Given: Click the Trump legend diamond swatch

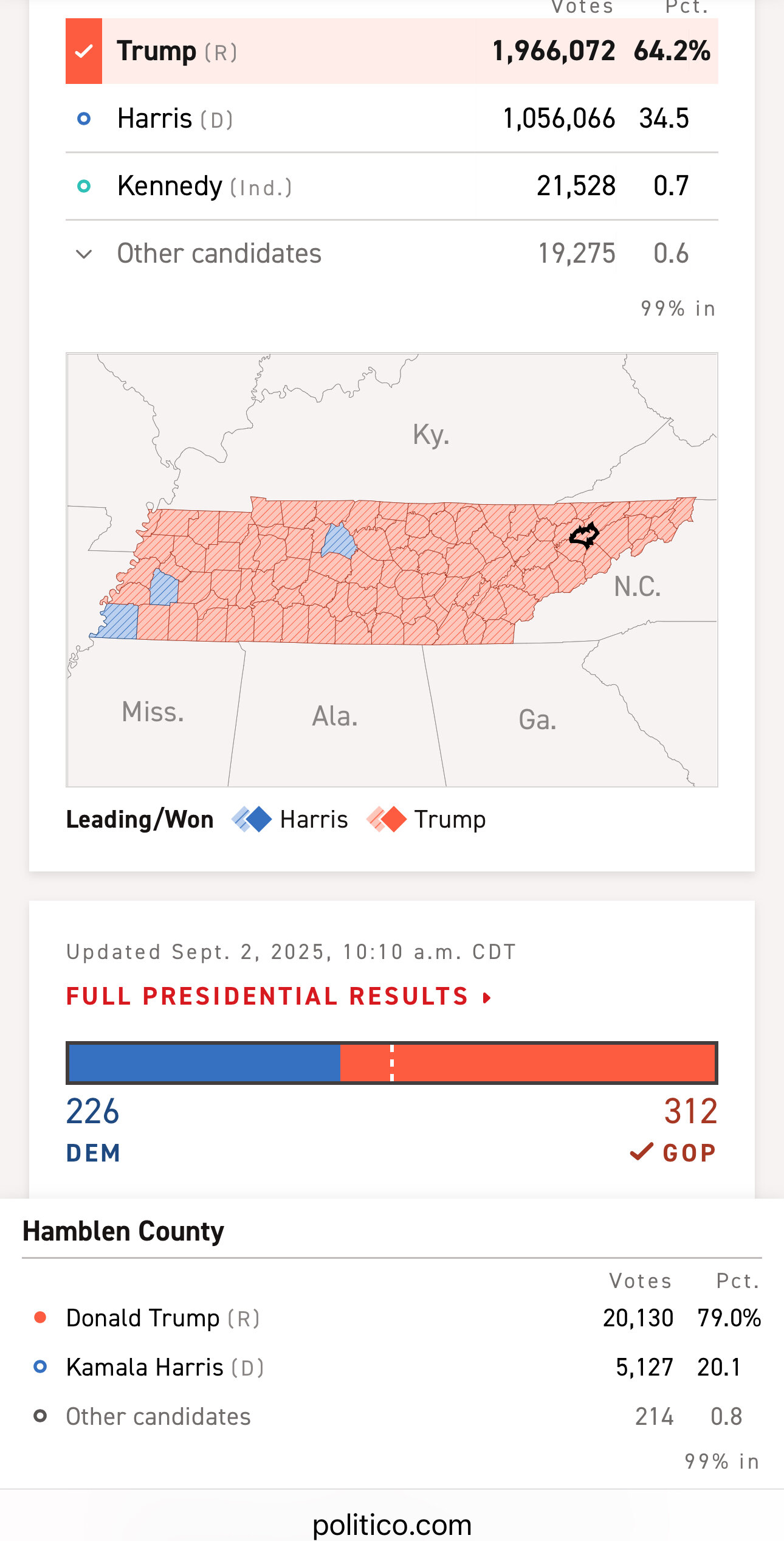Looking at the screenshot, I should [x=387, y=819].
